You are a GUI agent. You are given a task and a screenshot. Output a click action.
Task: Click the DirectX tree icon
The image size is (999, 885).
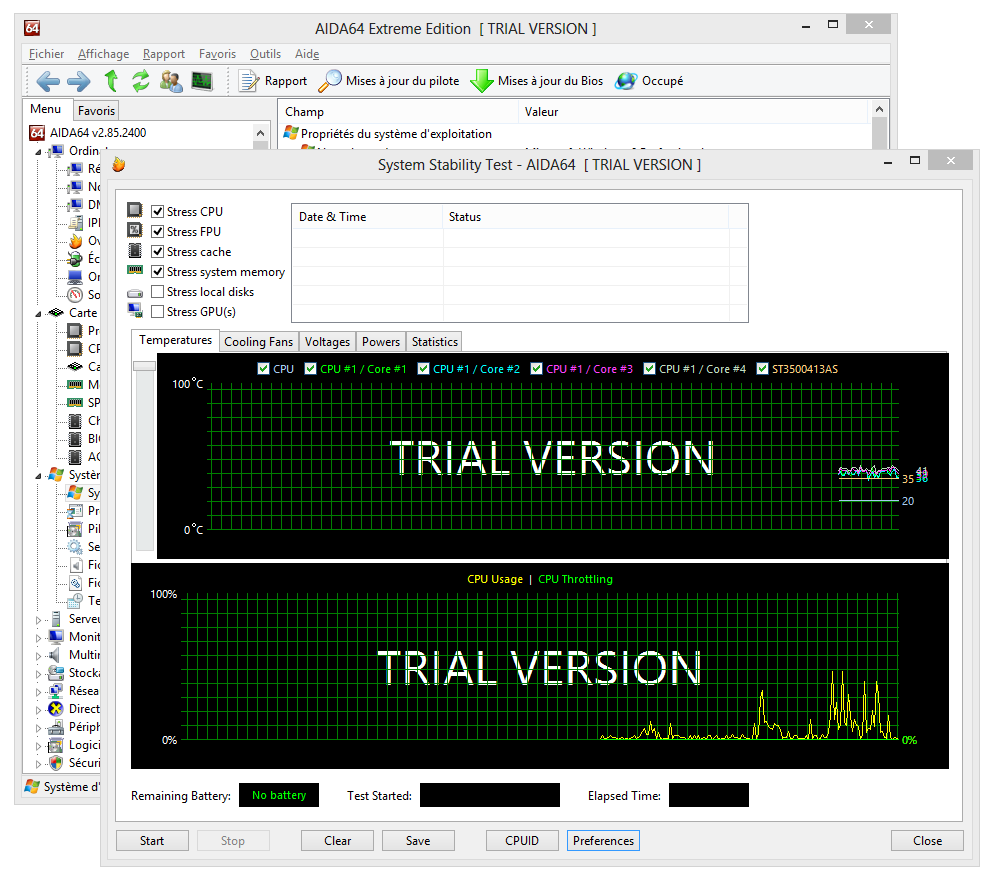pyautogui.click(x=56, y=709)
